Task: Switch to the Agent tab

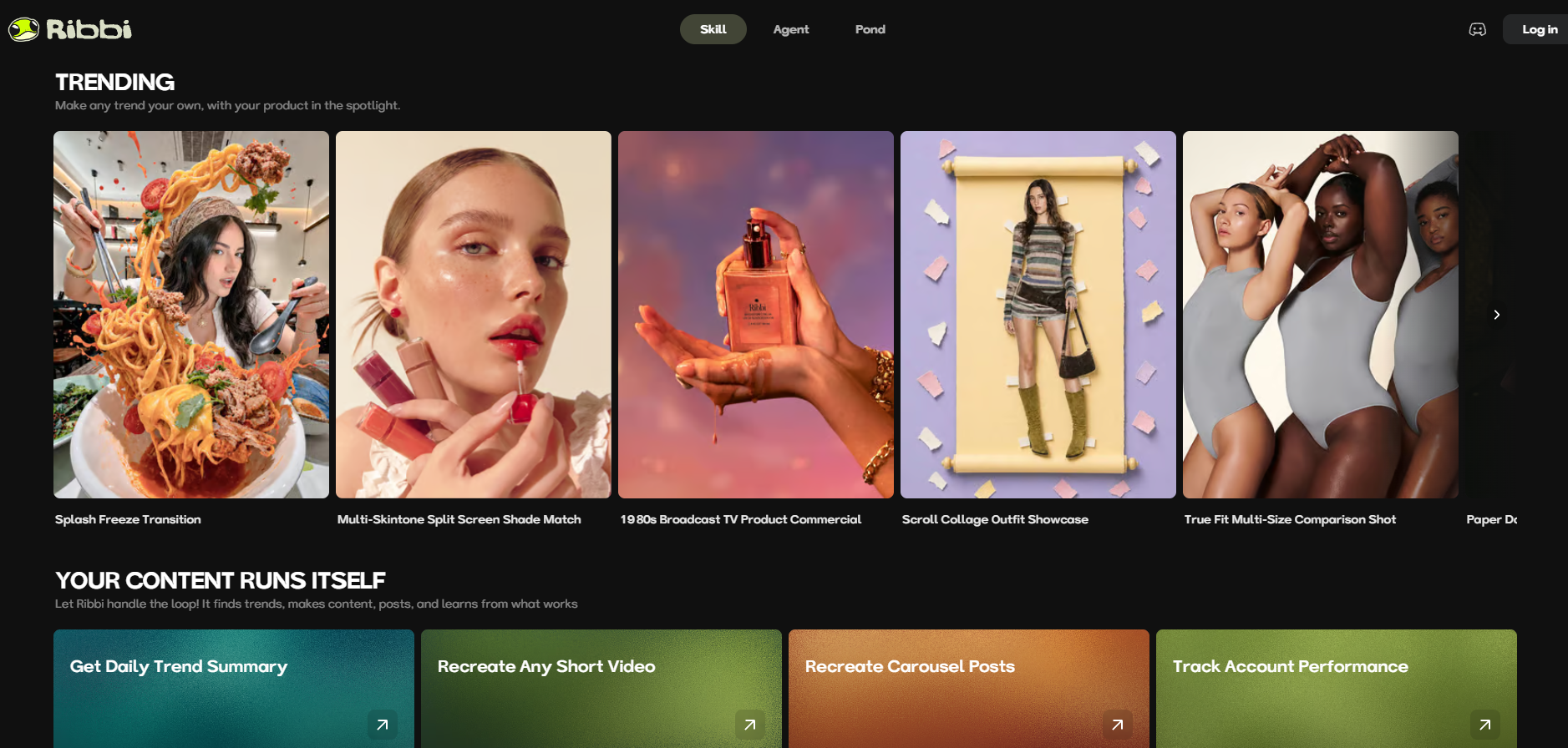Action: coord(790,29)
